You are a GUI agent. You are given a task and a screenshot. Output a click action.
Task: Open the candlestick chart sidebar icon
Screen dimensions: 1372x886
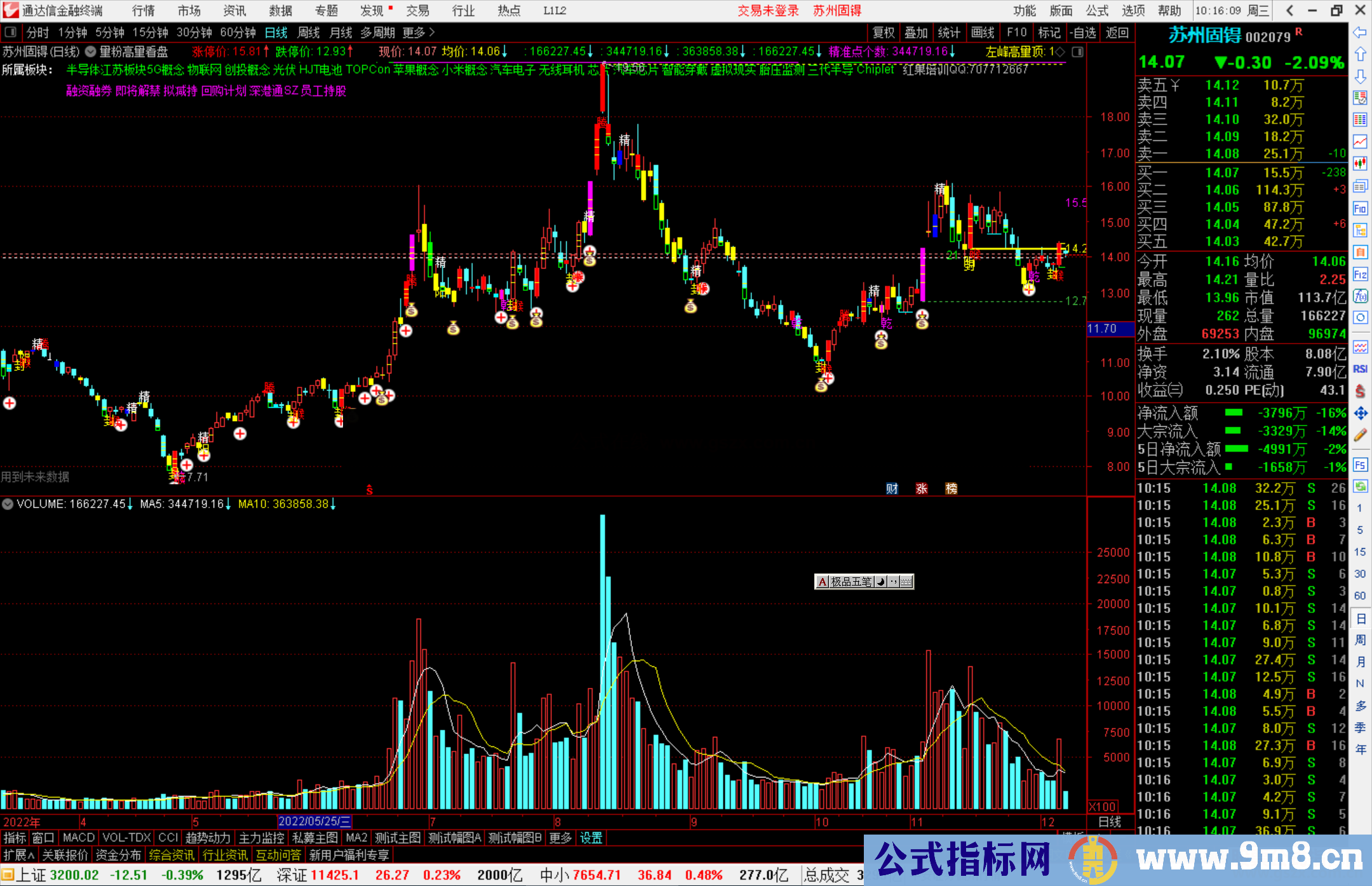(1360, 163)
